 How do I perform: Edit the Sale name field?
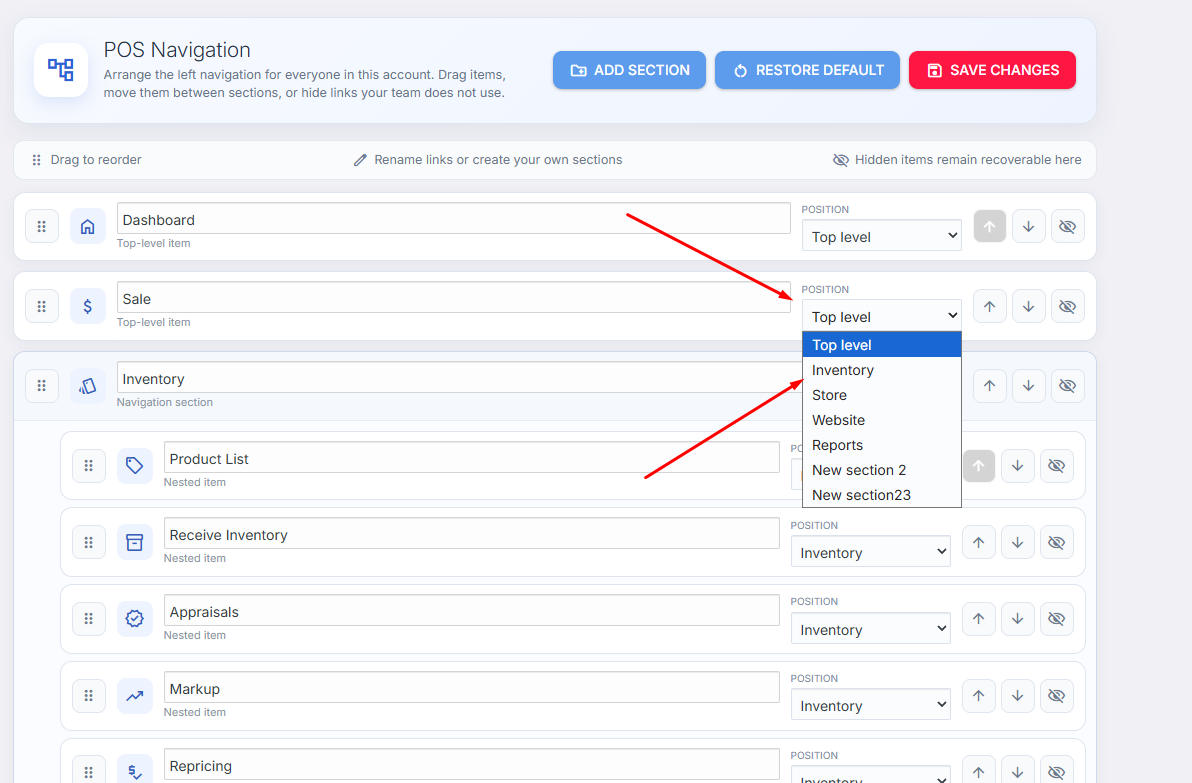pos(454,298)
